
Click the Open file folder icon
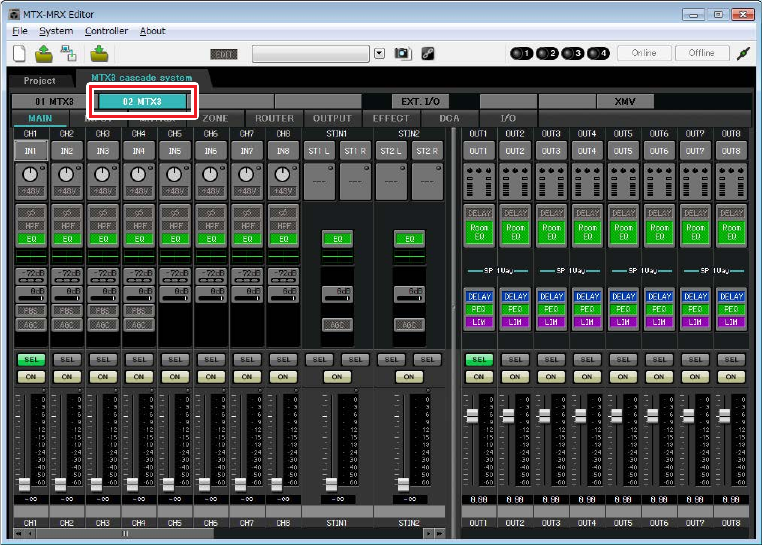(x=44, y=53)
